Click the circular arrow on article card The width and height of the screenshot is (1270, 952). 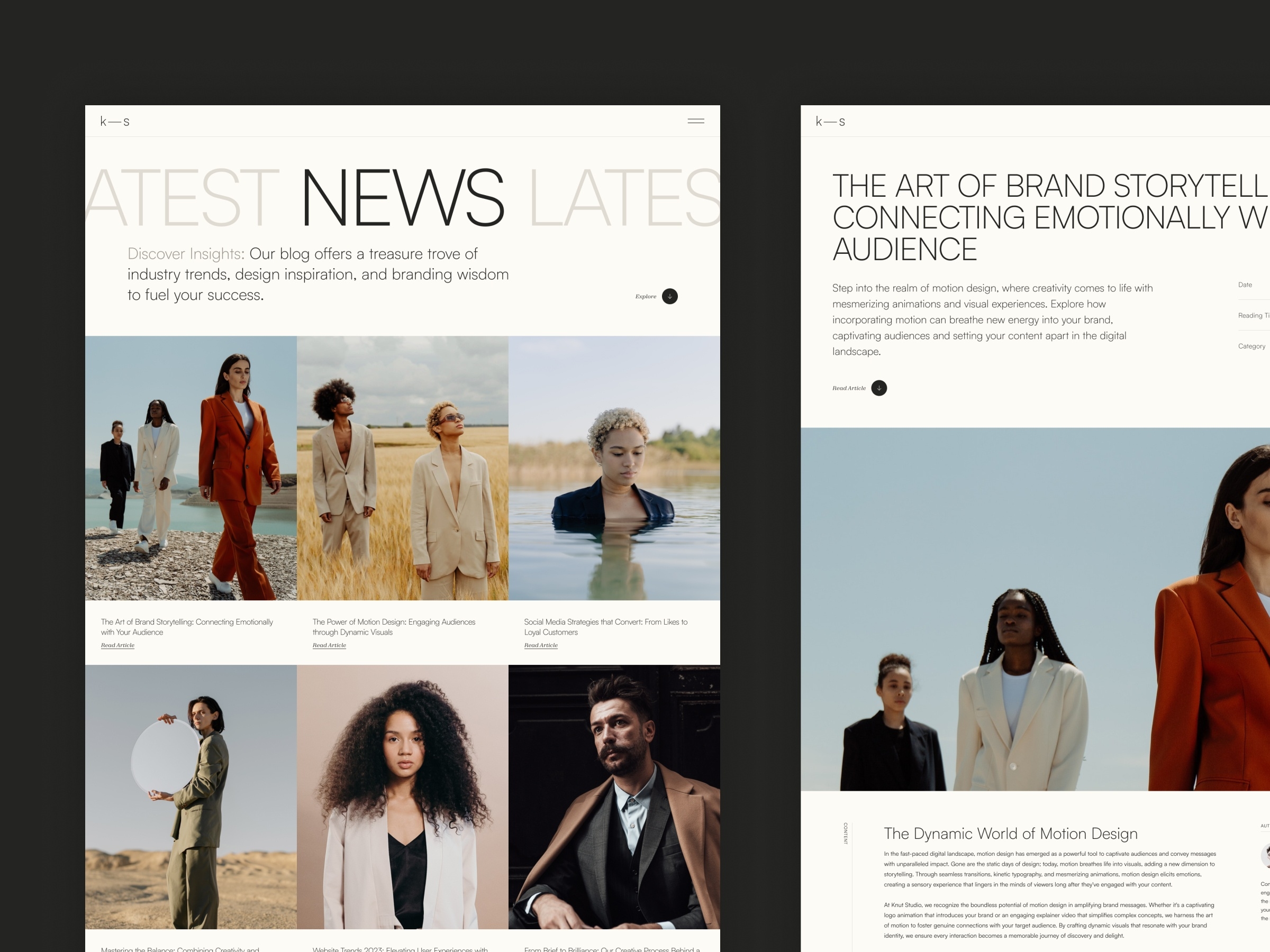(879, 388)
